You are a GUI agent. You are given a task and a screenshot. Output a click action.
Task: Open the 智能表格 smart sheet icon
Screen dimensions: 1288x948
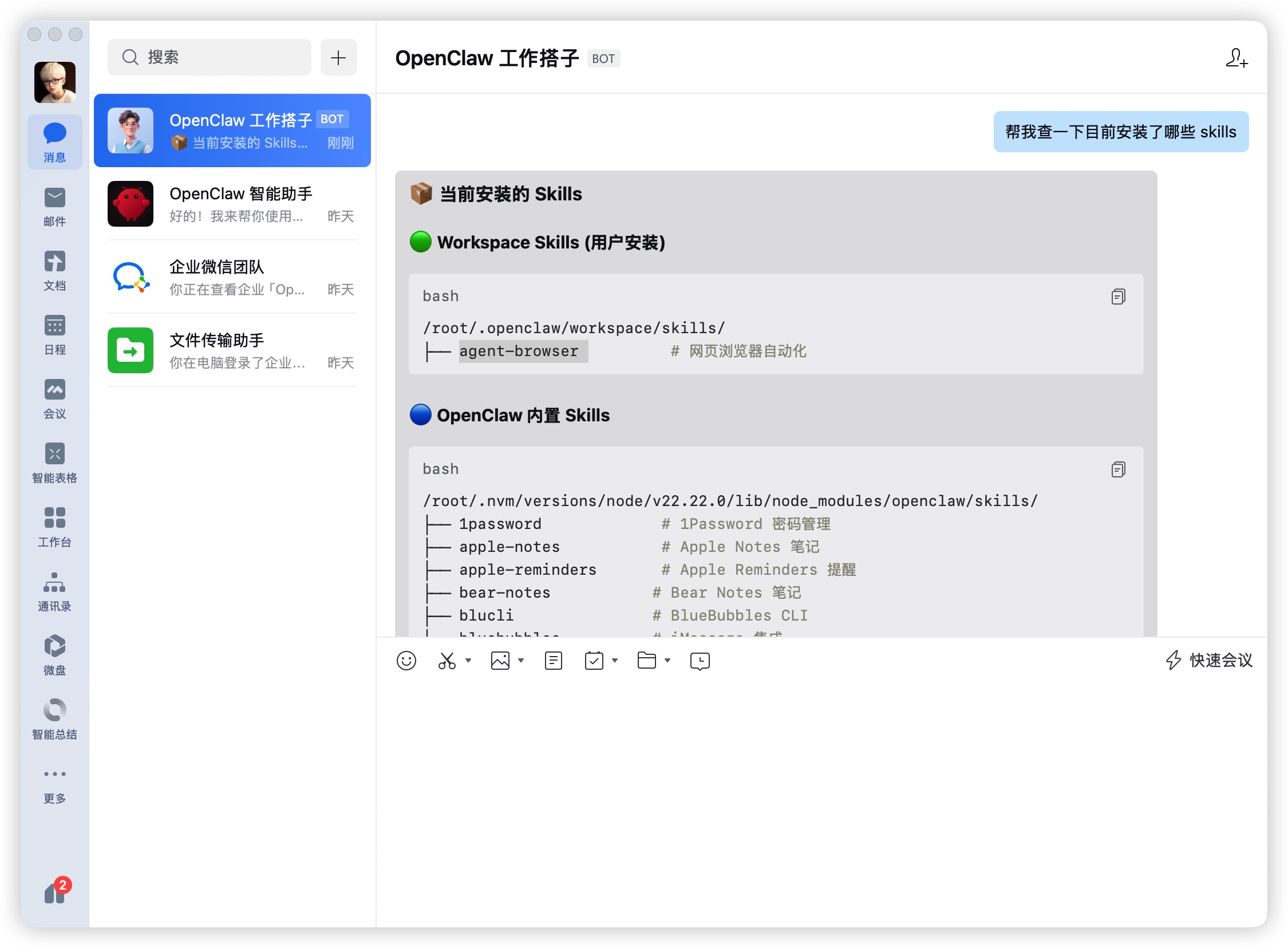click(54, 461)
